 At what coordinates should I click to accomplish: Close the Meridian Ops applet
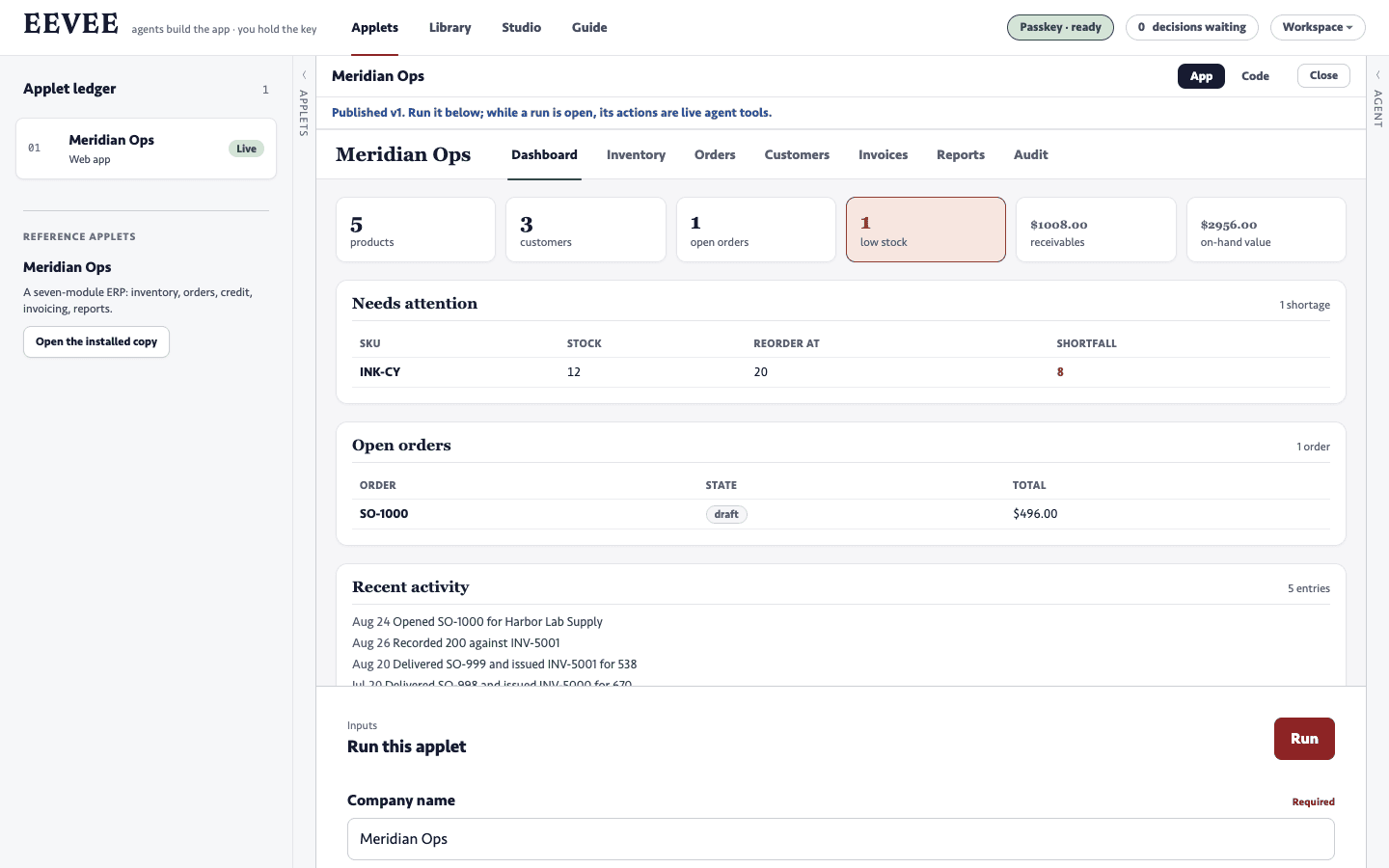(1323, 75)
